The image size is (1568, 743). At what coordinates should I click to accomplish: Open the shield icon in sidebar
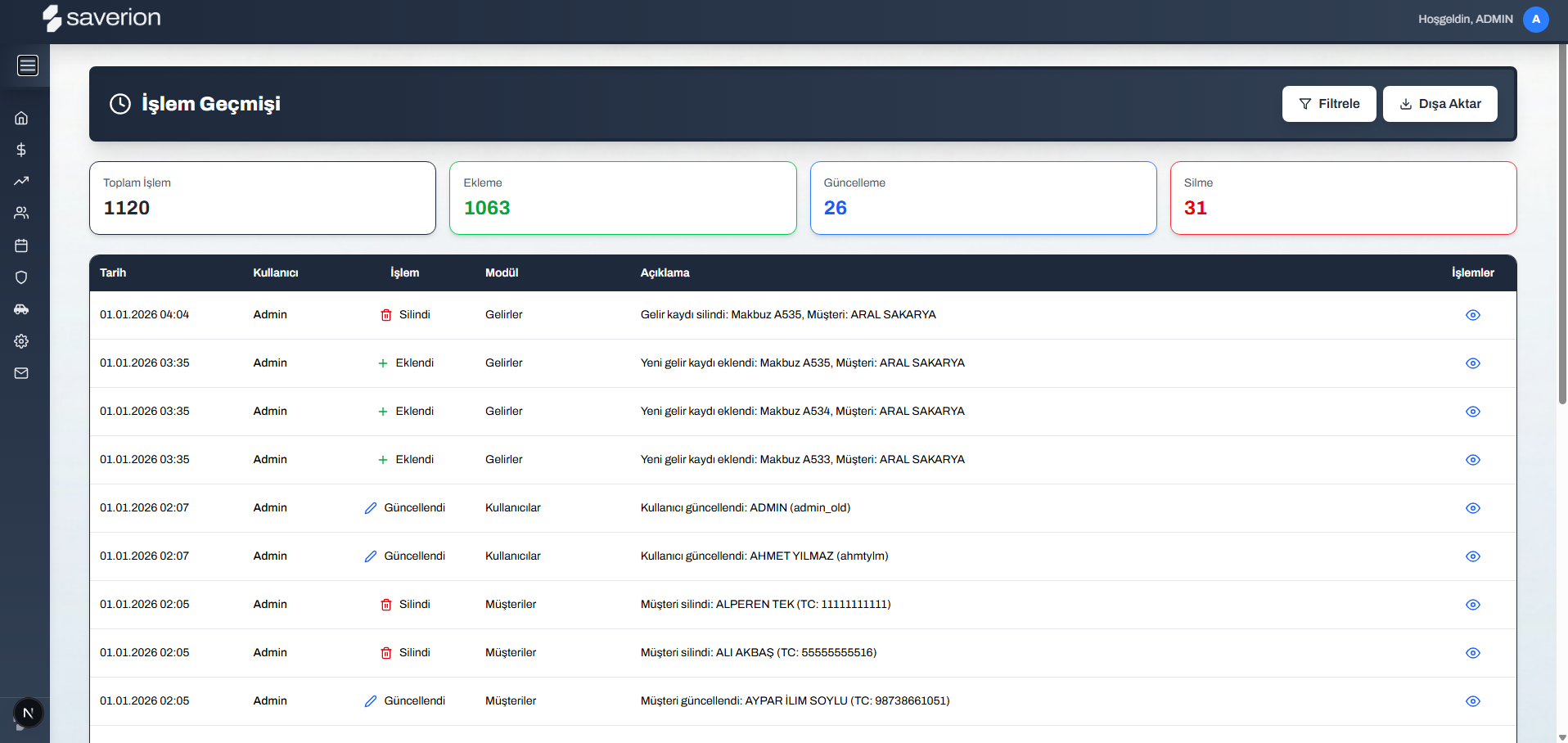tap(21, 277)
